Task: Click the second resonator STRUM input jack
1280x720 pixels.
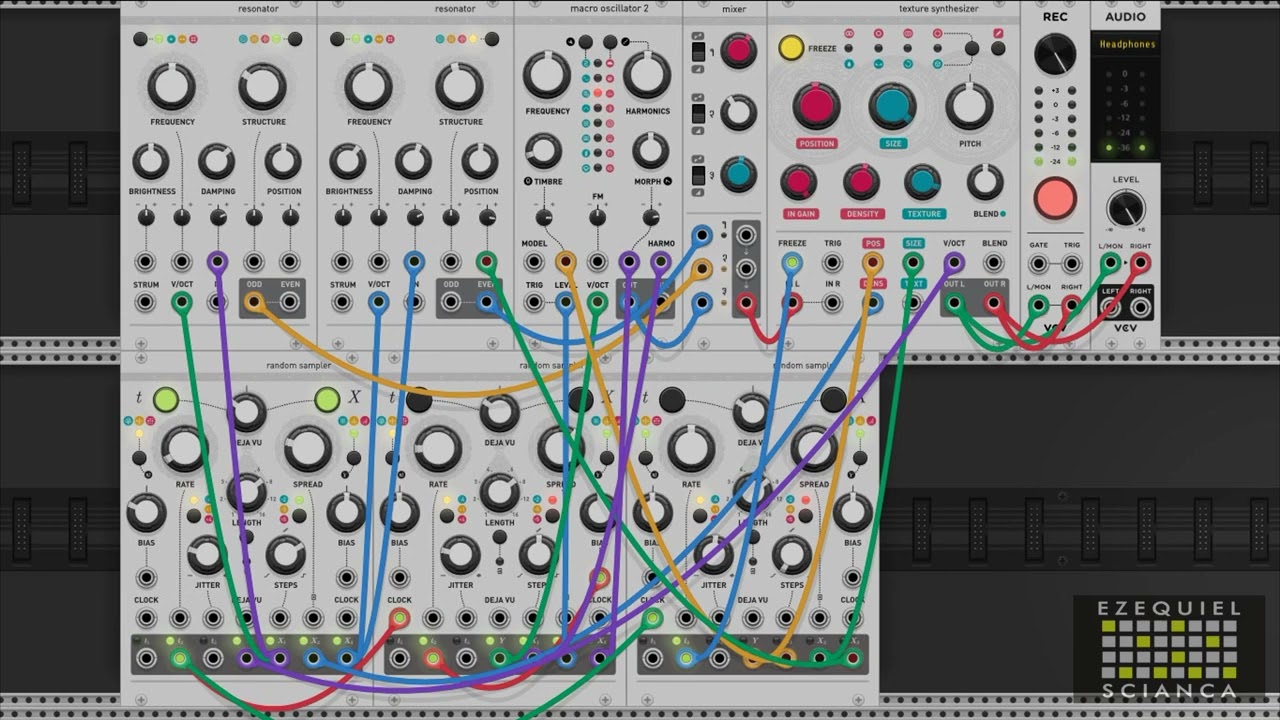Action: [343, 302]
